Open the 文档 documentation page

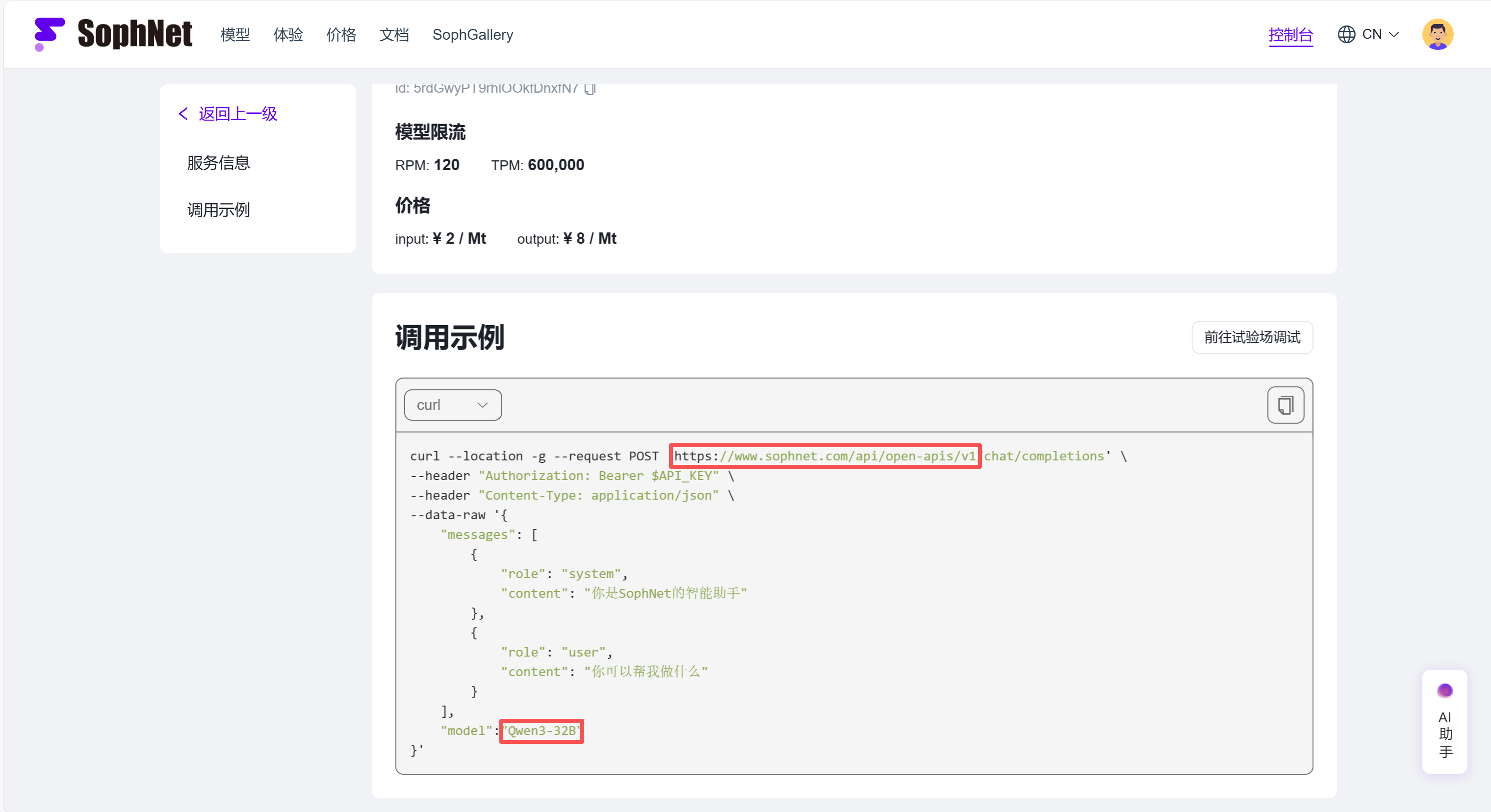[393, 35]
